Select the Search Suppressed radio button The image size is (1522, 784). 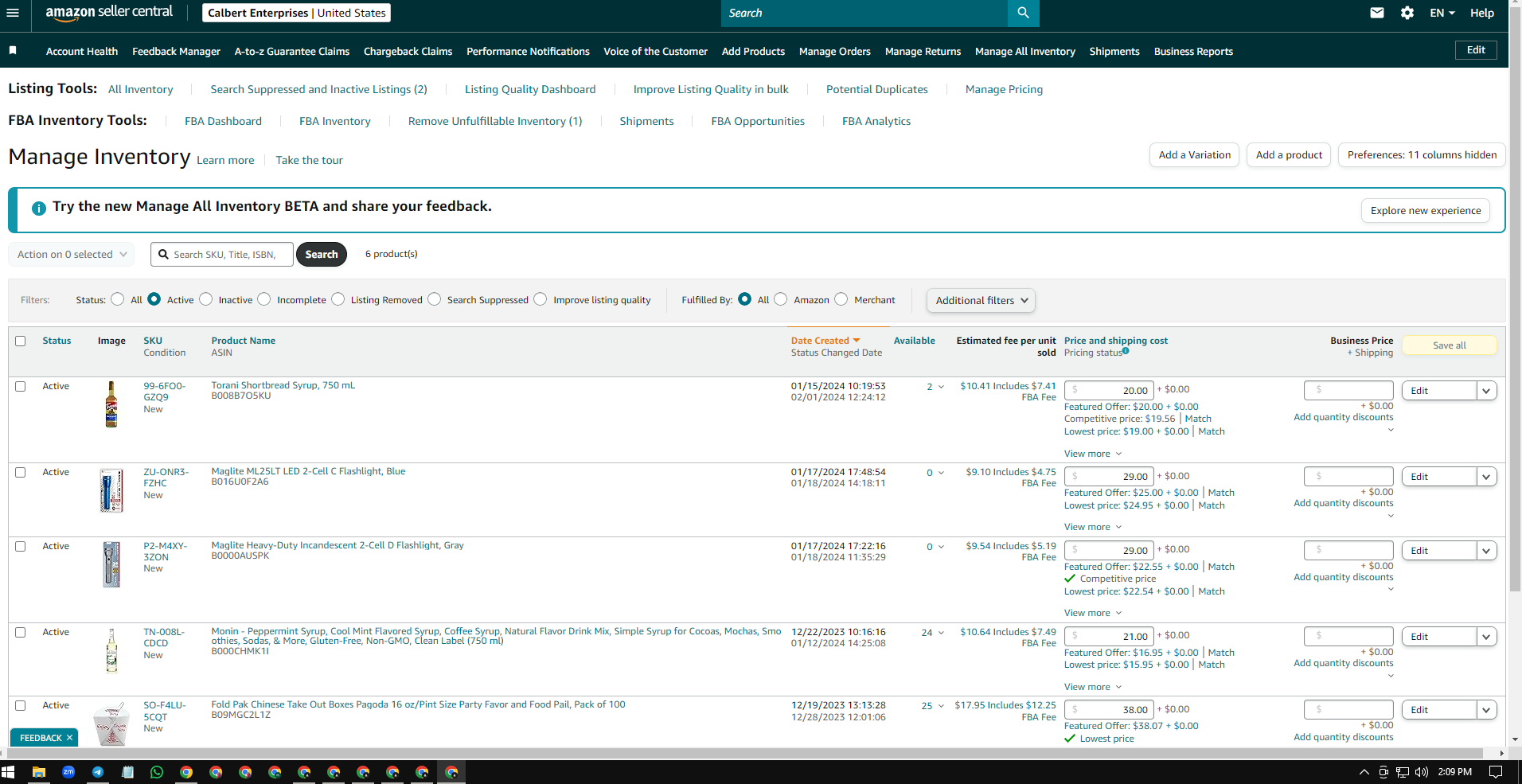click(435, 299)
